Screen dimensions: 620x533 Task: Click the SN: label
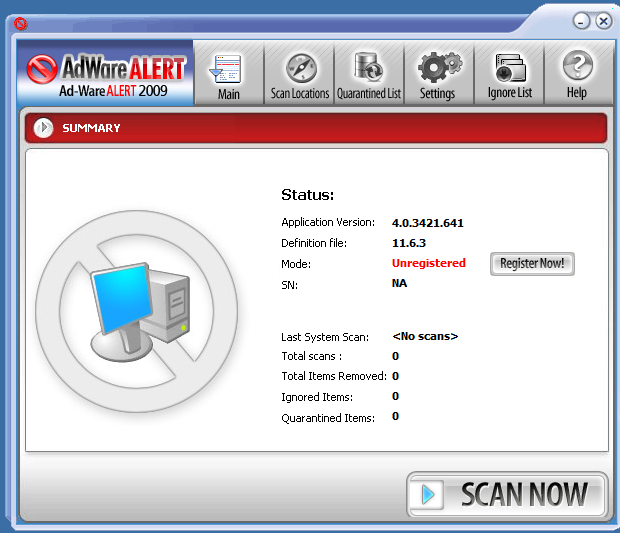coord(289,285)
